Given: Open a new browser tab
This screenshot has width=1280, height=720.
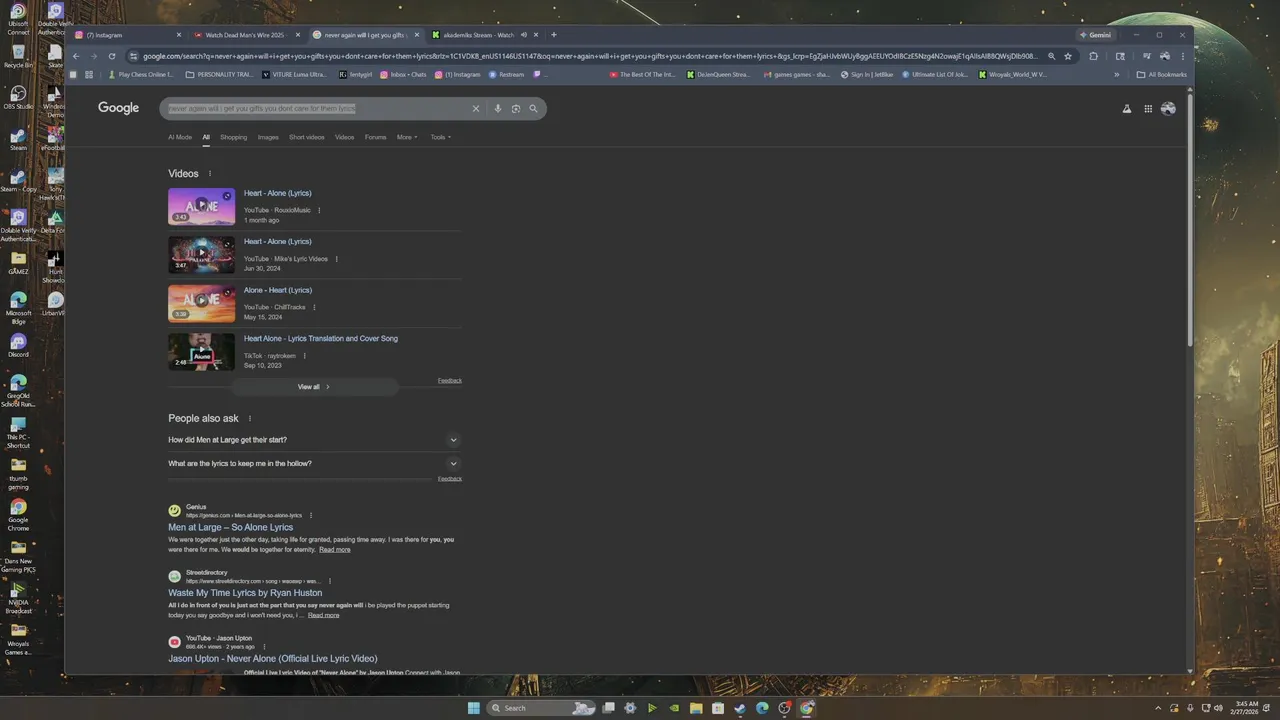Looking at the screenshot, I should tap(554, 35).
